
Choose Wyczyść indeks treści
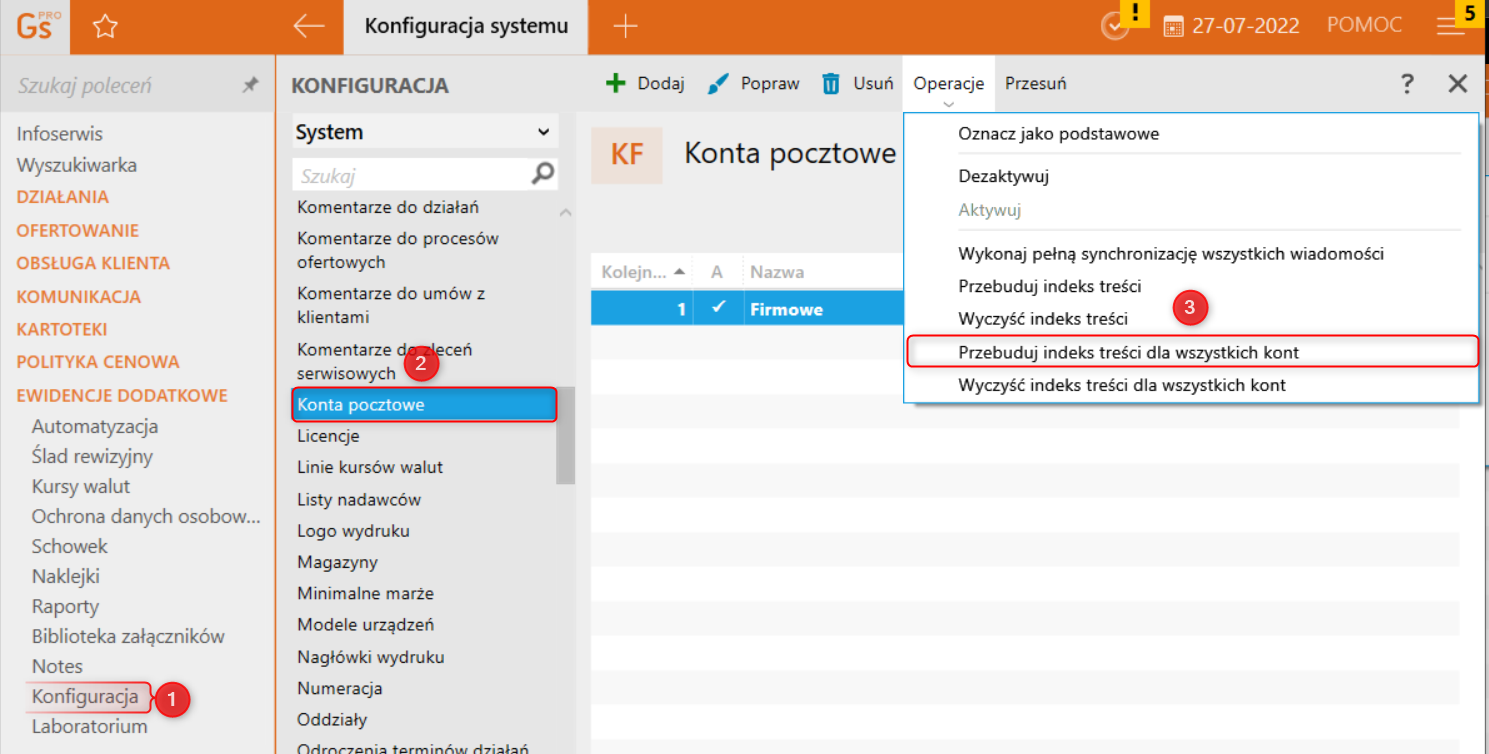click(x=1043, y=319)
